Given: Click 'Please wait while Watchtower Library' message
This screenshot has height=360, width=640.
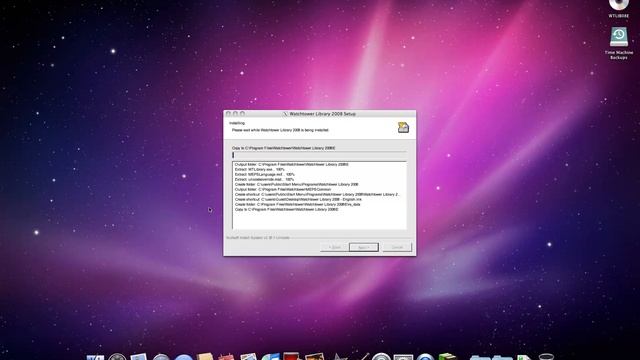Looking at the screenshot, I should click(x=280, y=130).
